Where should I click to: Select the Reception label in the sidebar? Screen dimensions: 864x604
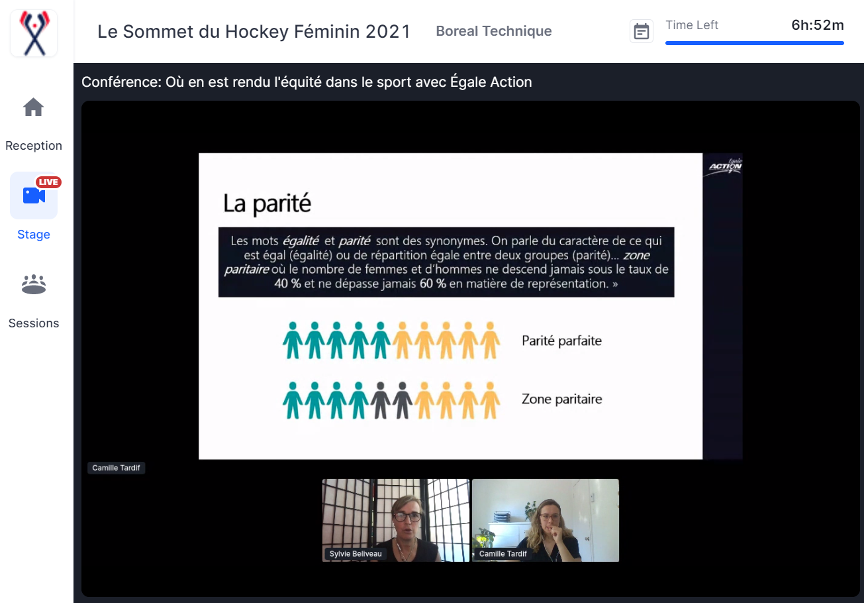pos(34,146)
